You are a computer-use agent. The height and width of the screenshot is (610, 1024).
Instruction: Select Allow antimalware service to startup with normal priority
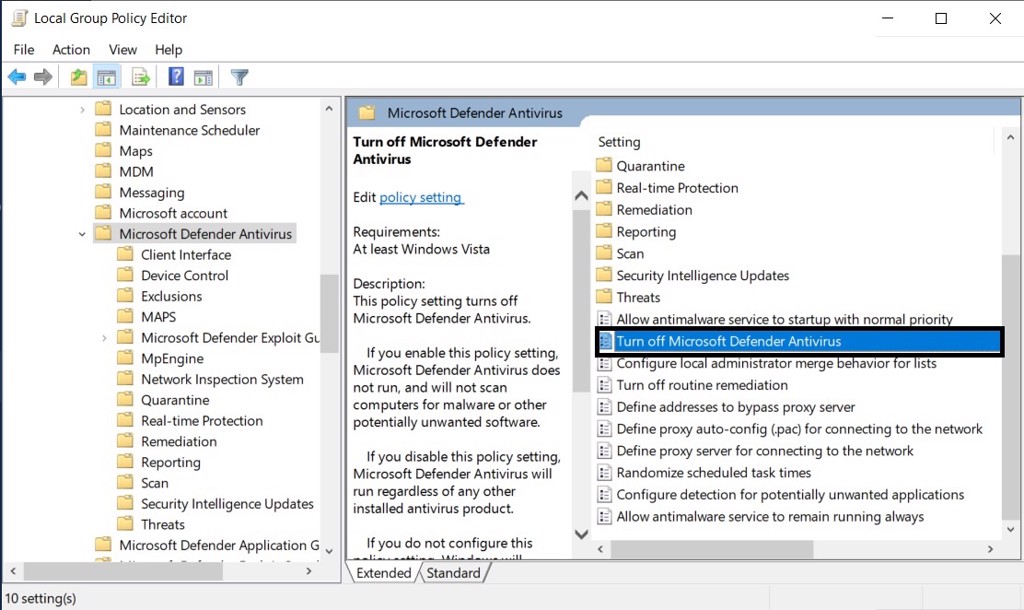point(784,319)
